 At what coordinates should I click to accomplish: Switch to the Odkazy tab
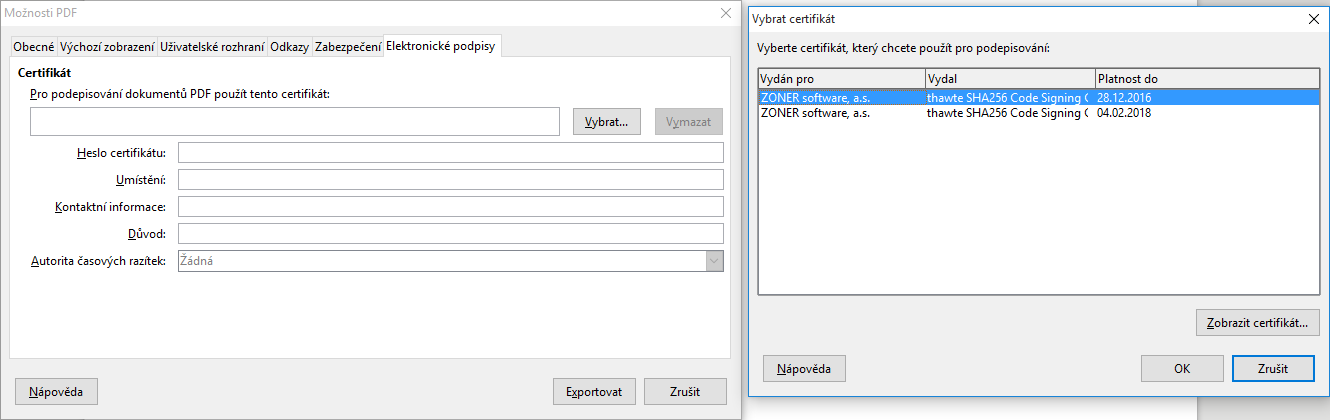(289, 46)
